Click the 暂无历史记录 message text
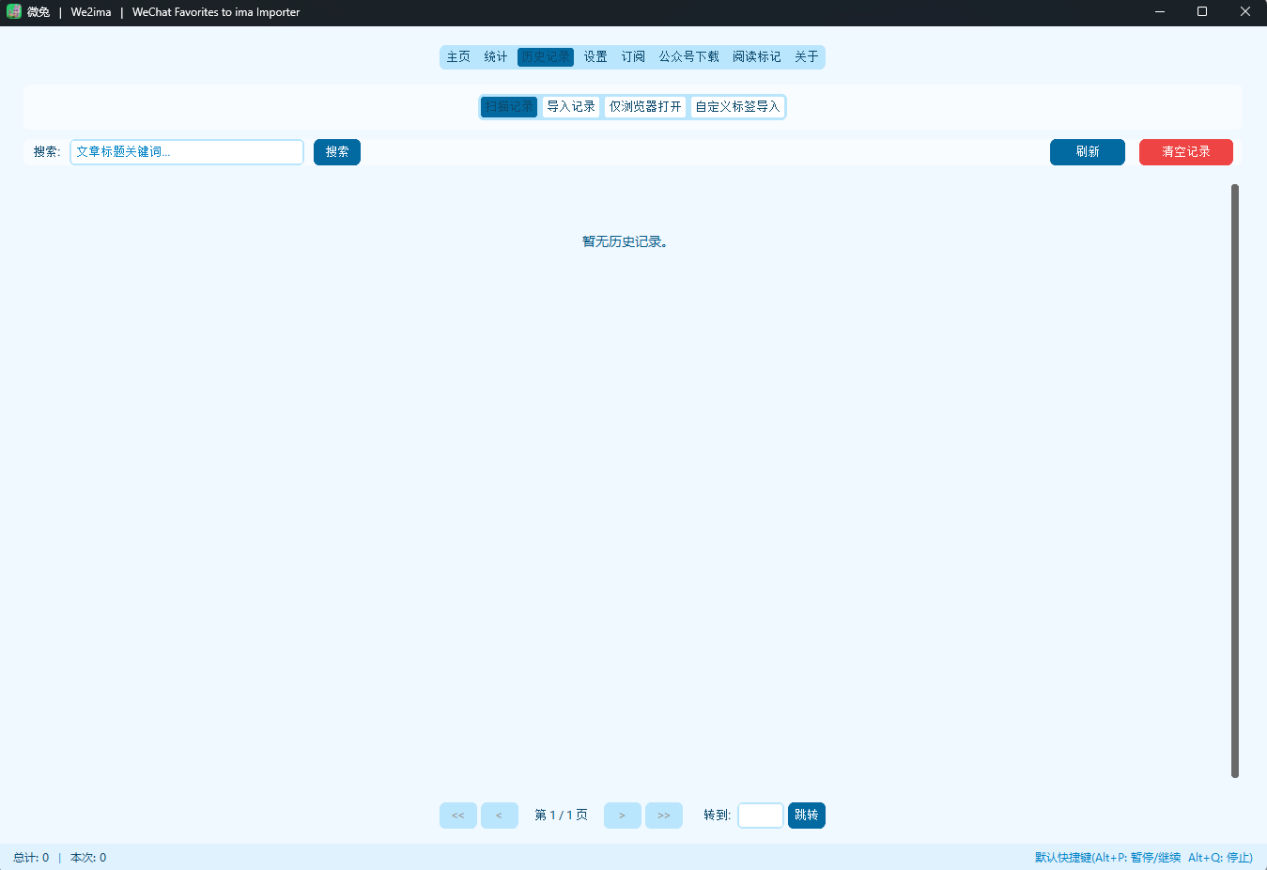 coord(625,242)
